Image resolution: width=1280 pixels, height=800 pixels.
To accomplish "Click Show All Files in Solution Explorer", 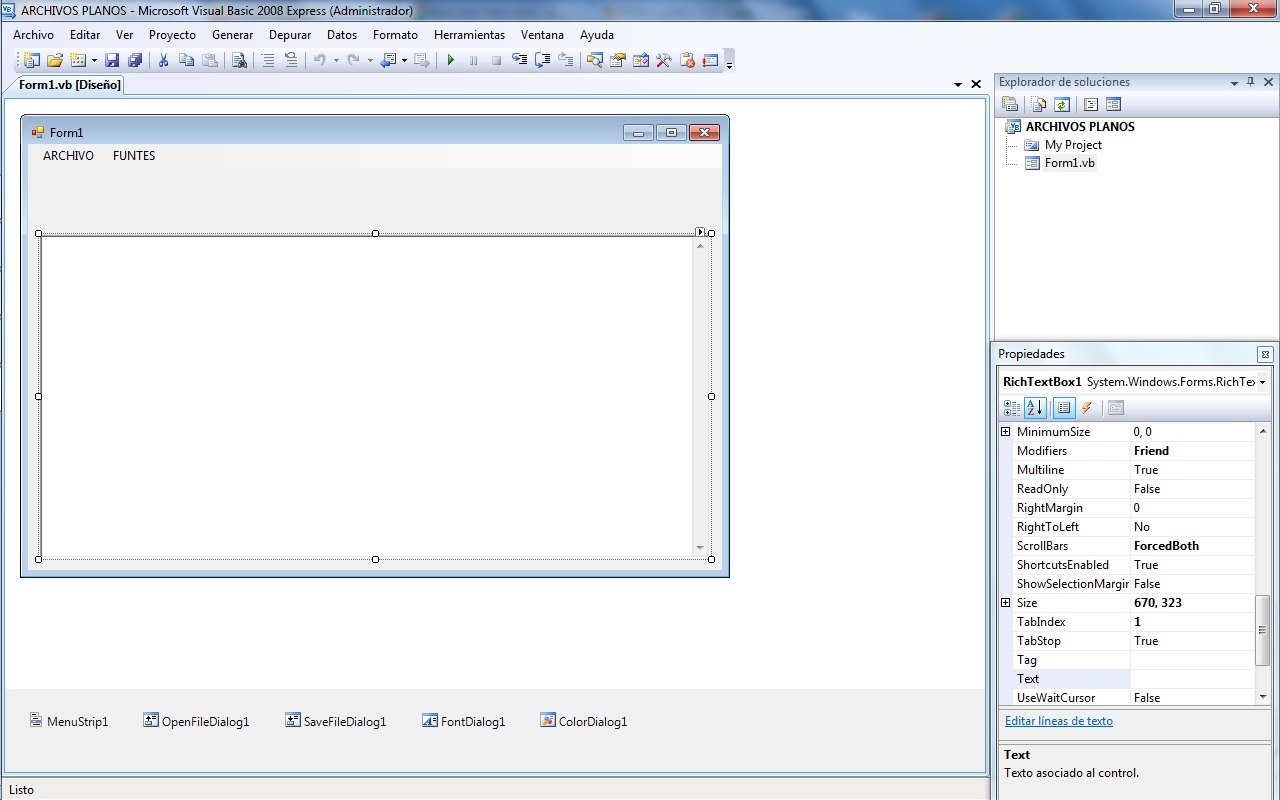I will 1037,103.
